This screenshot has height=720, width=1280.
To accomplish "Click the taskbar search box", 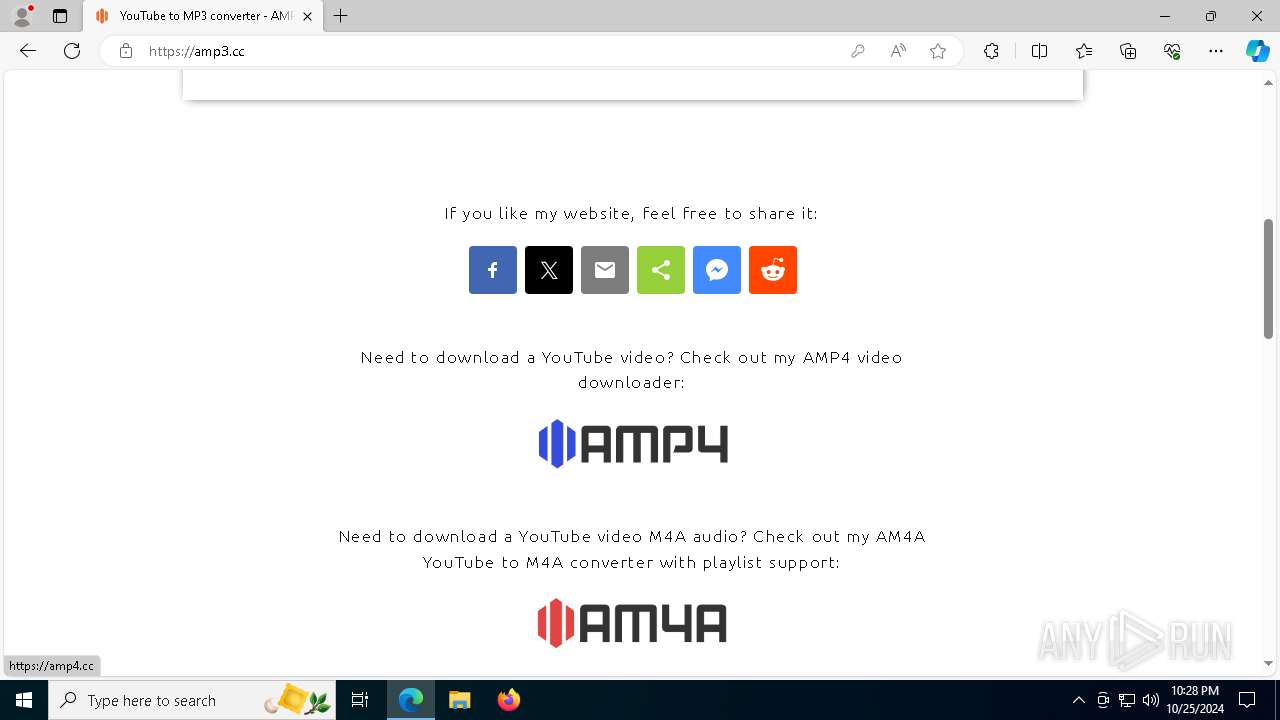I will [192, 700].
